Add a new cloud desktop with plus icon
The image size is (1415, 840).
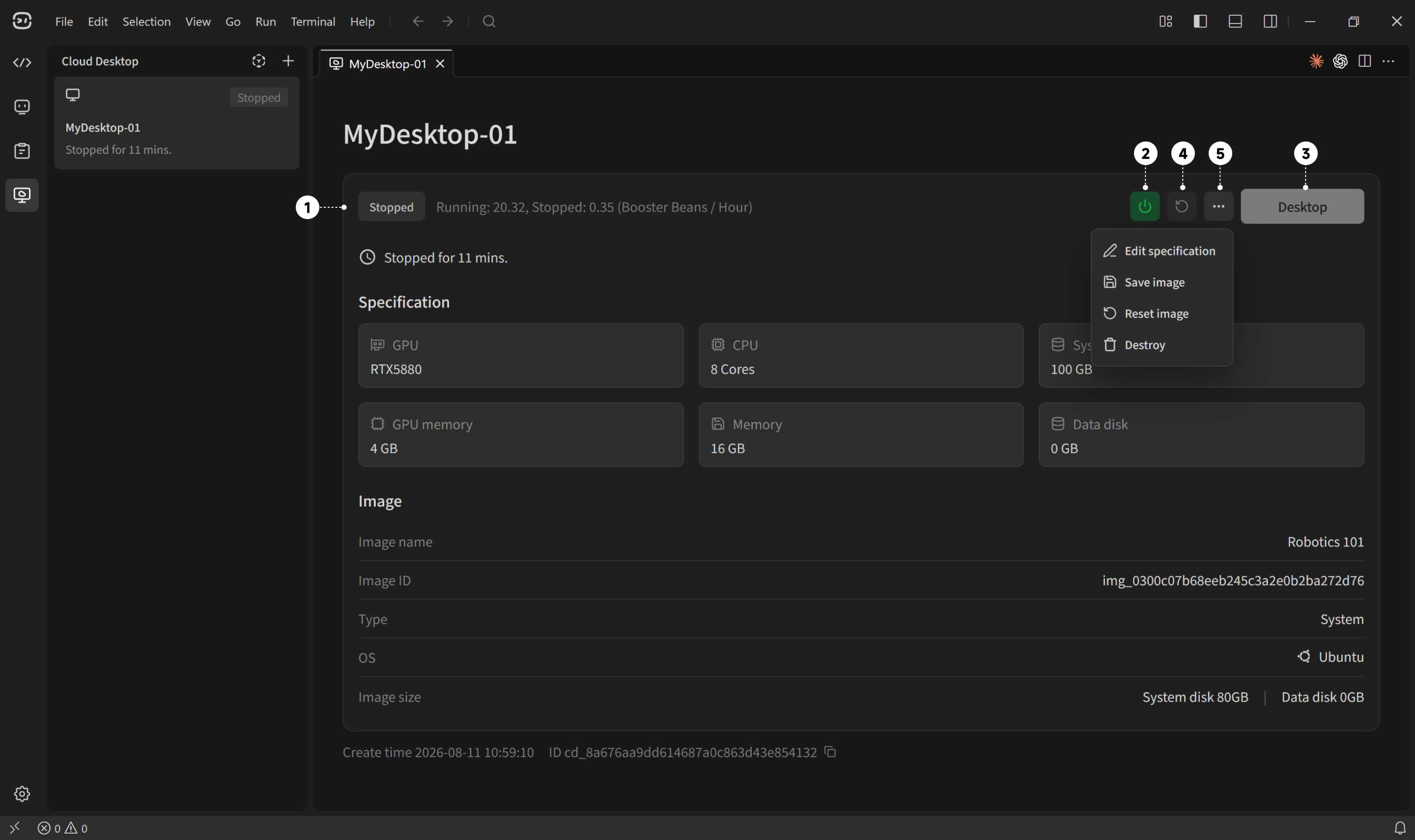[x=288, y=60]
